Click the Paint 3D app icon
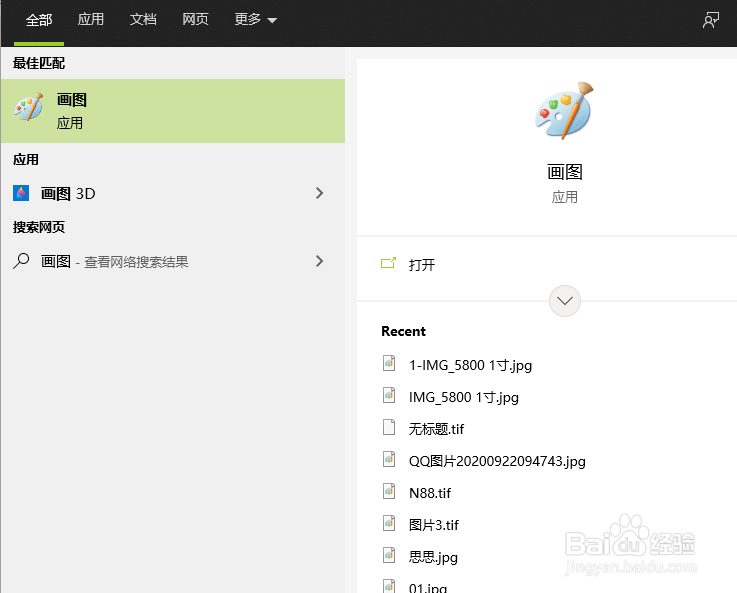The width and height of the screenshot is (737, 593). [21, 193]
